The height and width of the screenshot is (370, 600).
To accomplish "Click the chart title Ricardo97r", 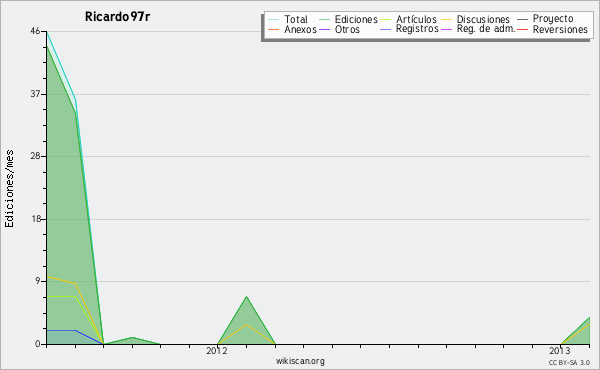I will (117, 17).
